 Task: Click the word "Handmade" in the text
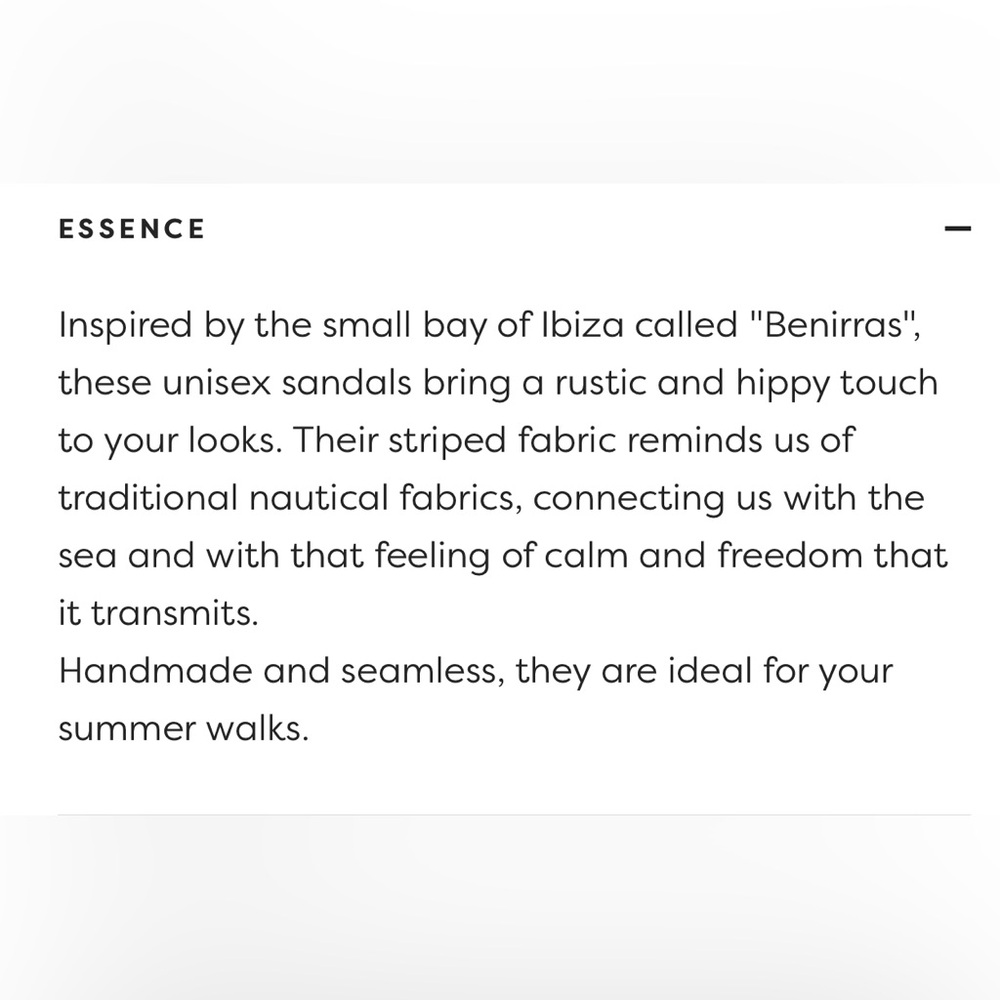click(155, 671)
